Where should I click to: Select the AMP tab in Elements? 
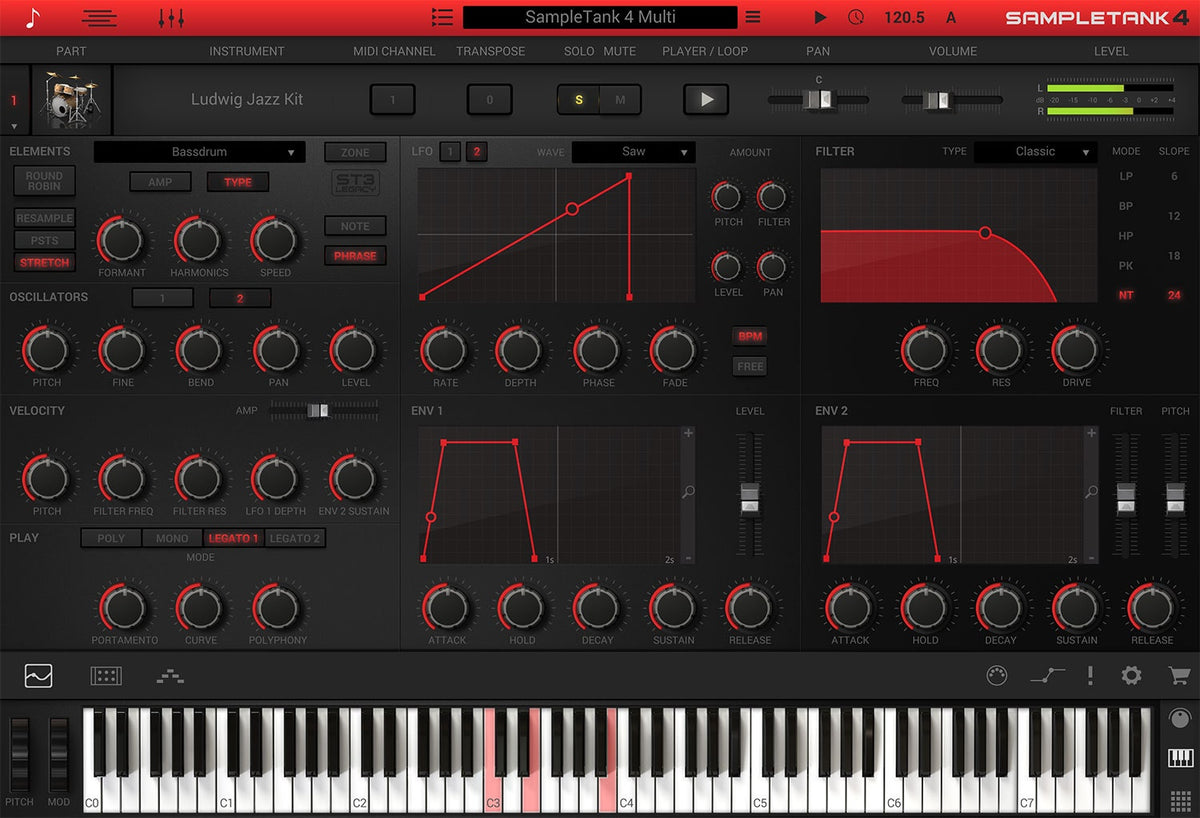[x=160, y=182]
